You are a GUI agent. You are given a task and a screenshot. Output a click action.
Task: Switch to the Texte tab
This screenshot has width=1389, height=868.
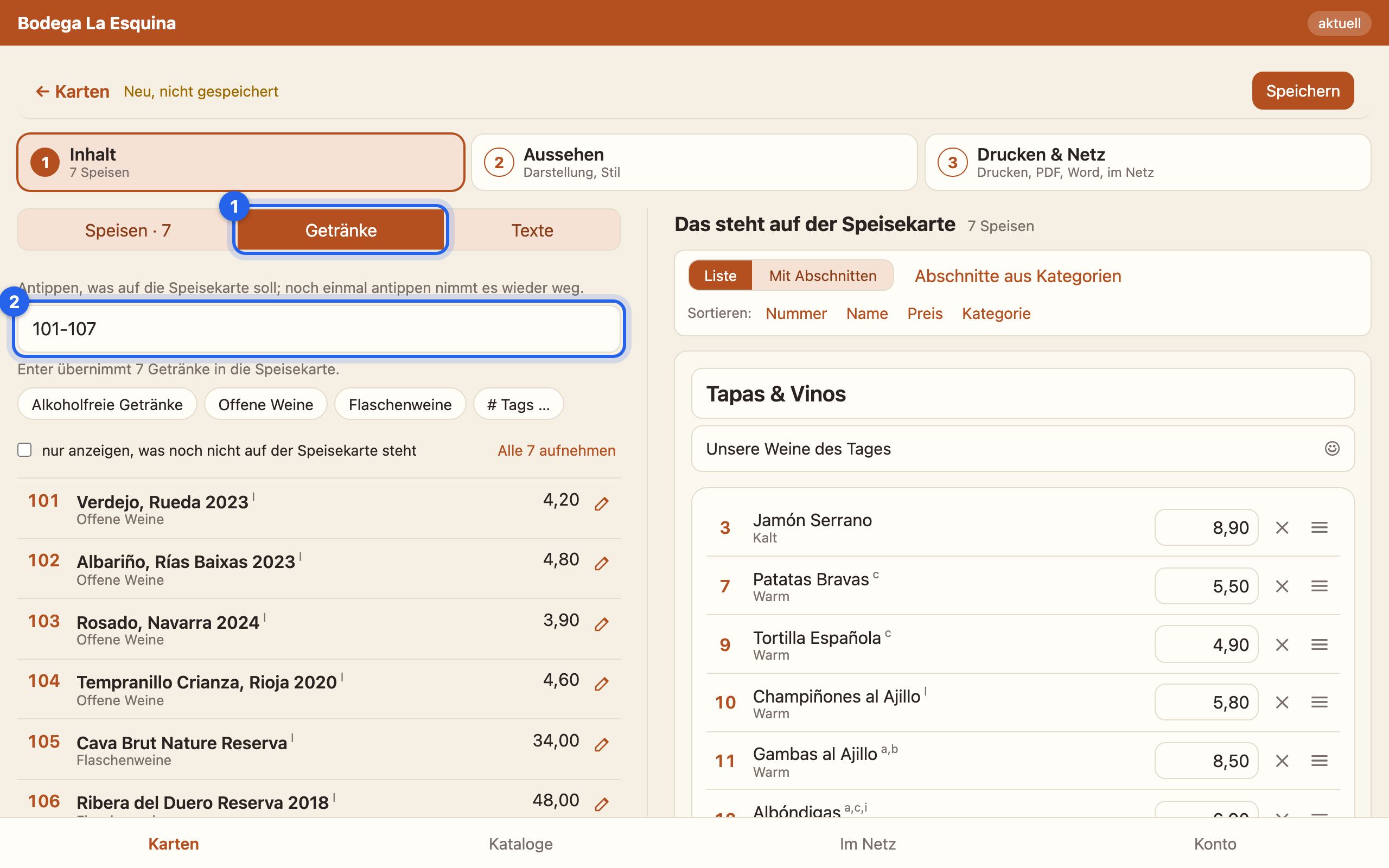(532, 230)
